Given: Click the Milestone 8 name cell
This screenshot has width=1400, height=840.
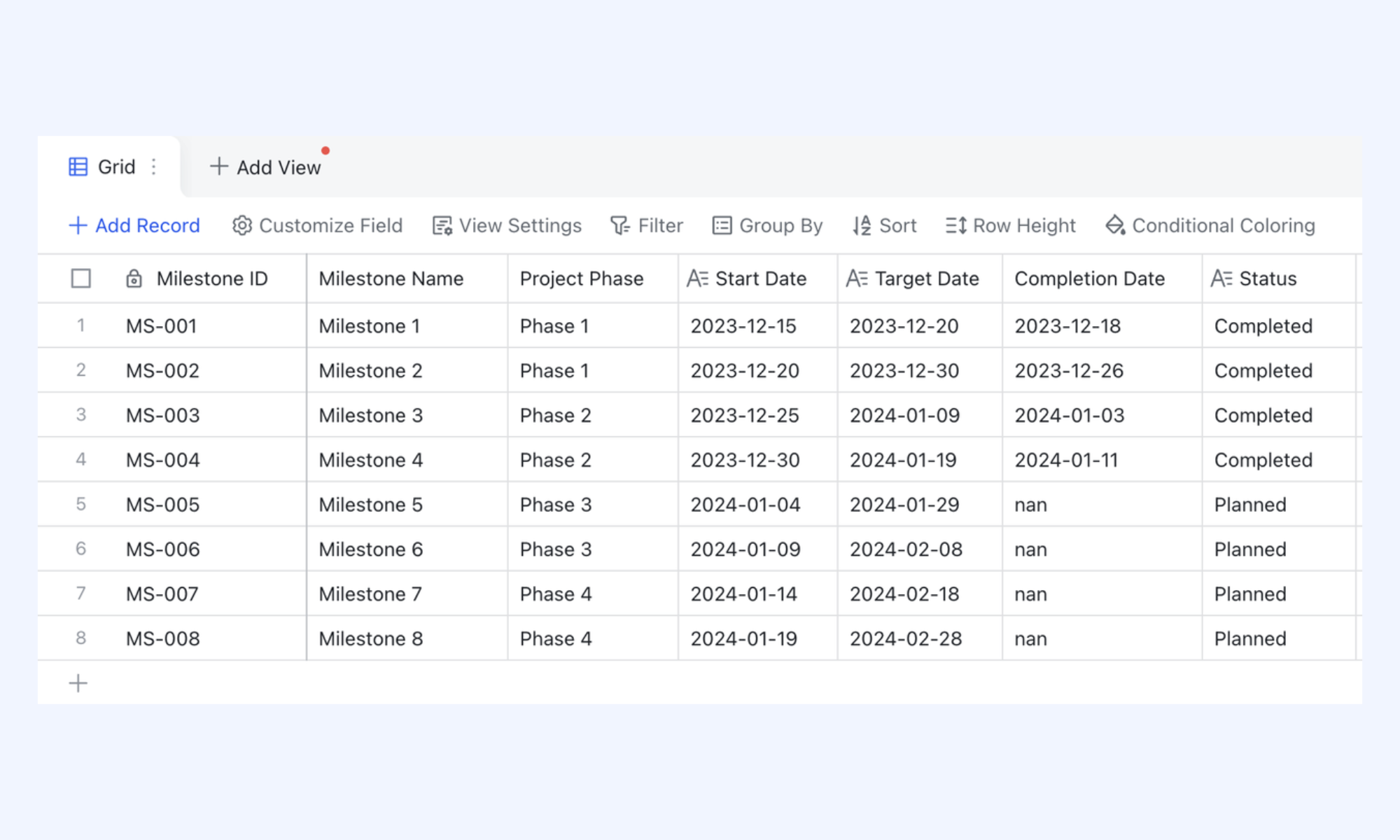Looking at the screenshot, I should pos(407,638).
